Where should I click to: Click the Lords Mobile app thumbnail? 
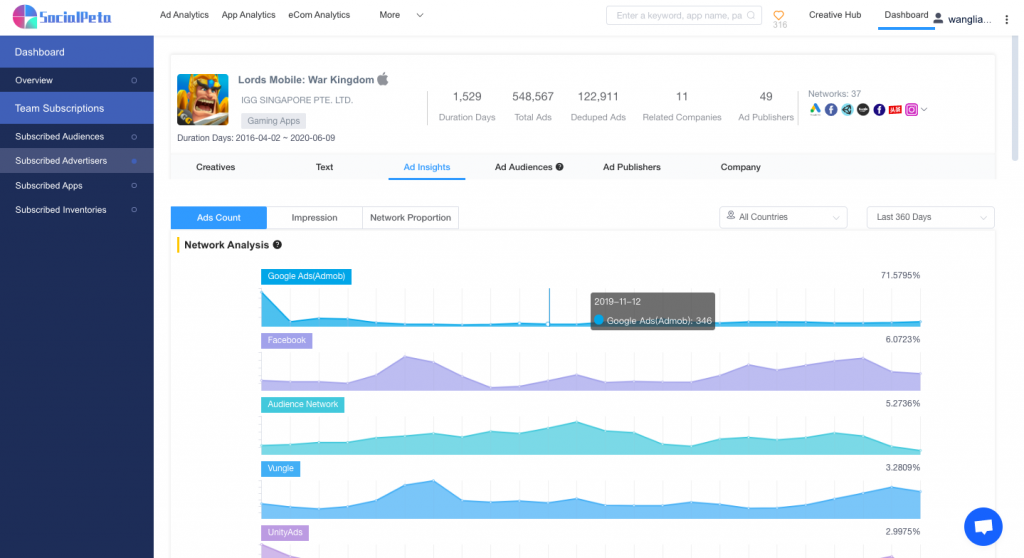pos(202,99)
